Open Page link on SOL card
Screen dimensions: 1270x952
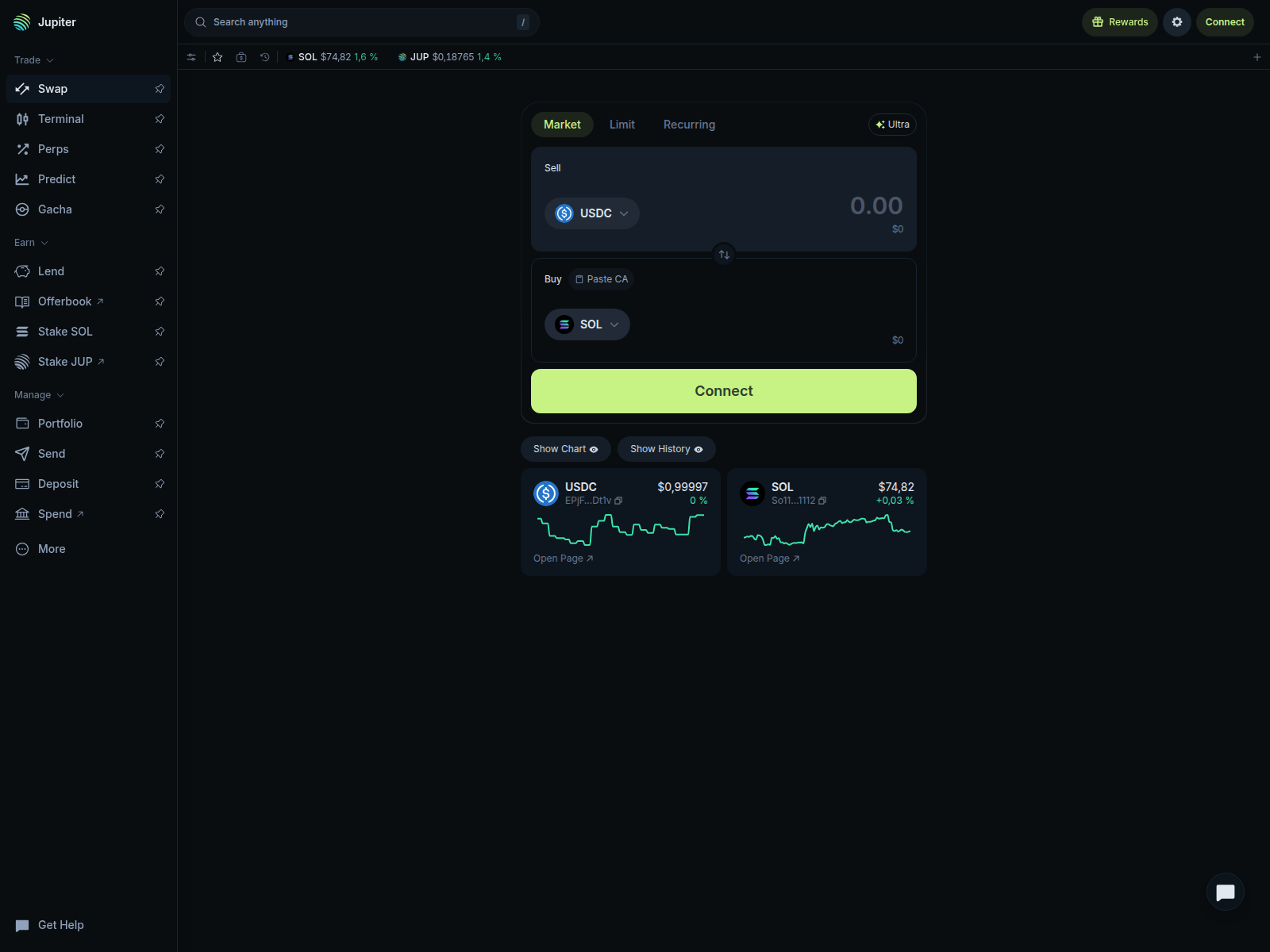pos(770,559)
